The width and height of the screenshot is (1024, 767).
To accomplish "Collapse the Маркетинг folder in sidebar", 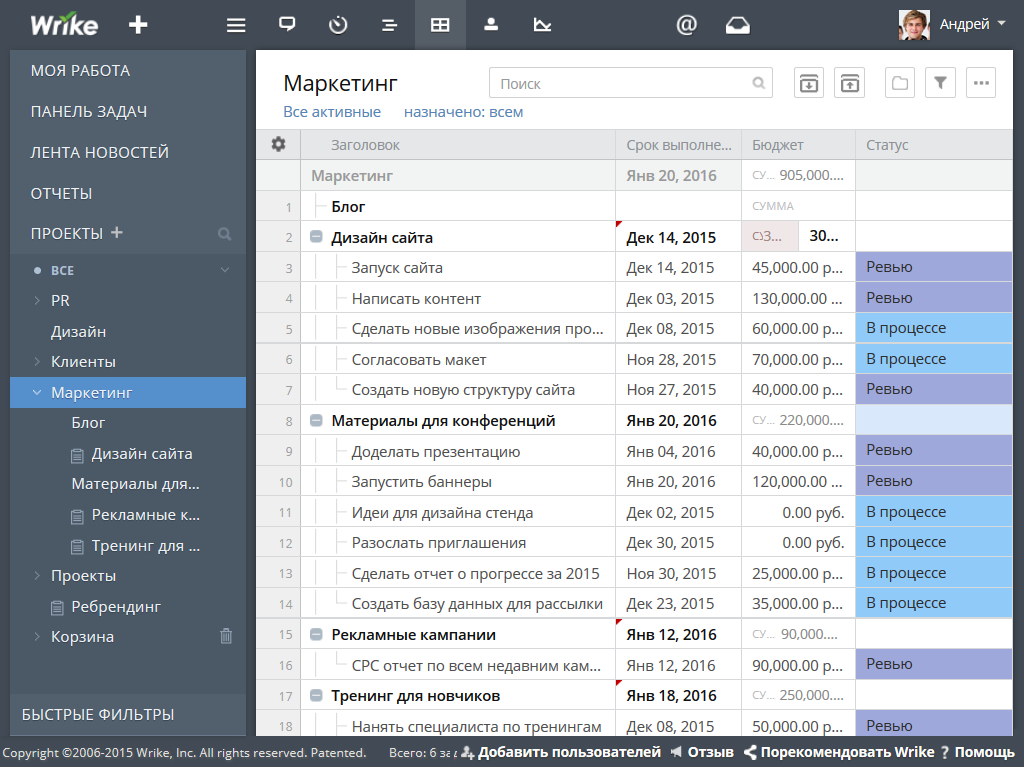I will (37, 393).
